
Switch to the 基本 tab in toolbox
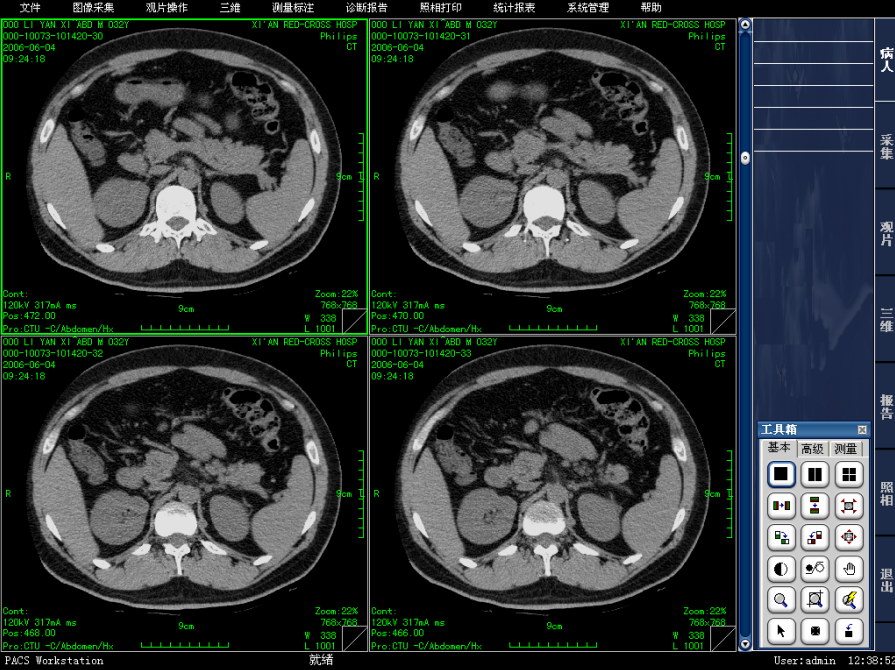click(x=779, y=448)
